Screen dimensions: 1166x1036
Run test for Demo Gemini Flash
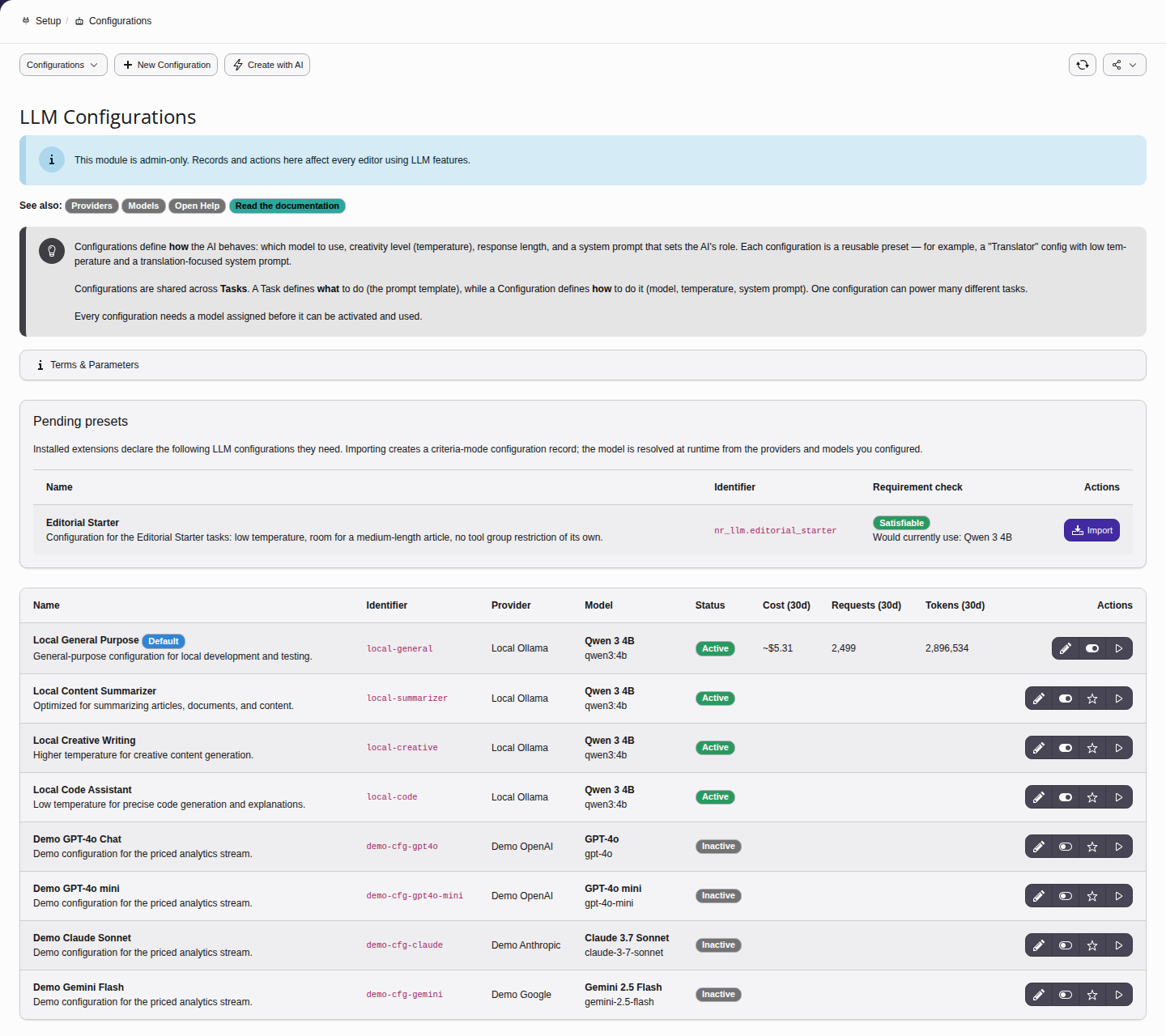pos(1119,995)
